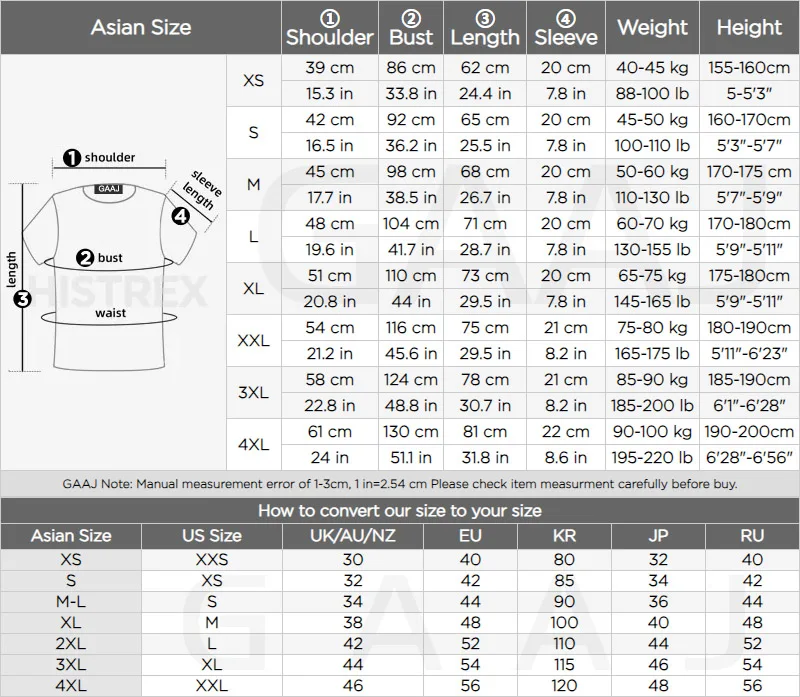Click the M-L row in conversion table
Image resolution: width=800 pixels, height=697 pixels.
400,602
